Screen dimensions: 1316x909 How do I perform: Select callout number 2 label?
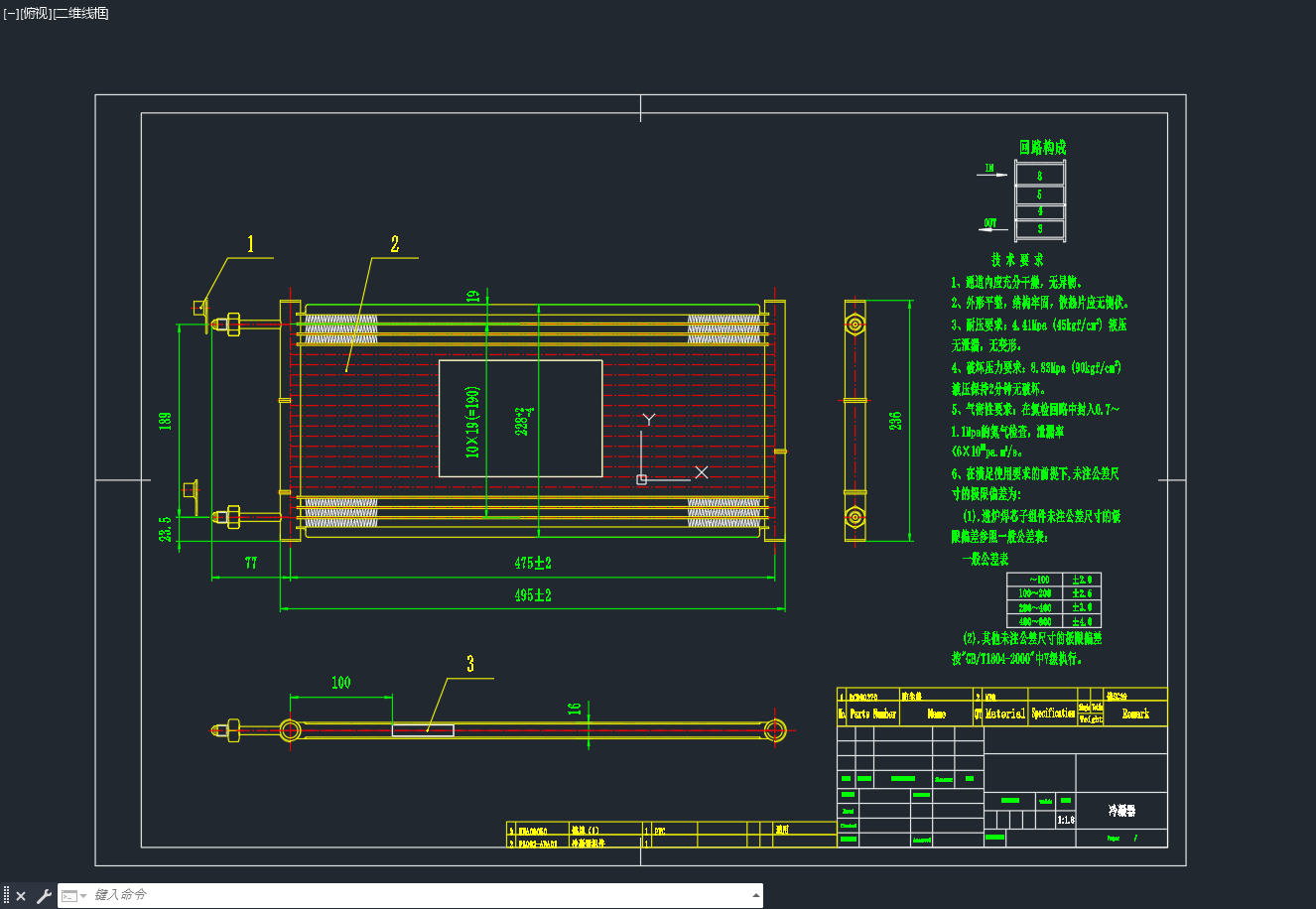pyautogui.click(x=395, y=244)
